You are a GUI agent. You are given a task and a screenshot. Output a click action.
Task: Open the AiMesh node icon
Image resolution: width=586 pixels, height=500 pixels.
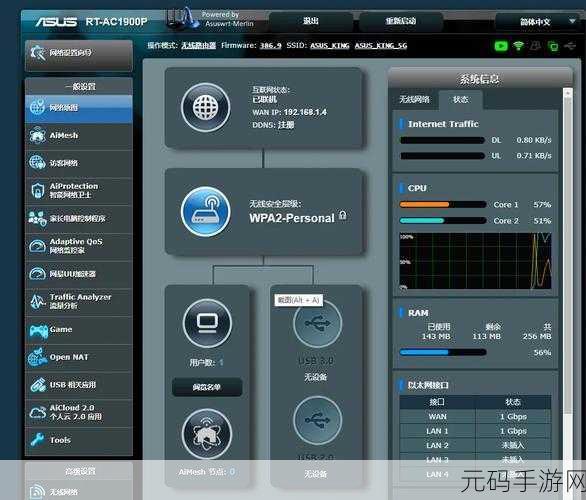point(207,434)
